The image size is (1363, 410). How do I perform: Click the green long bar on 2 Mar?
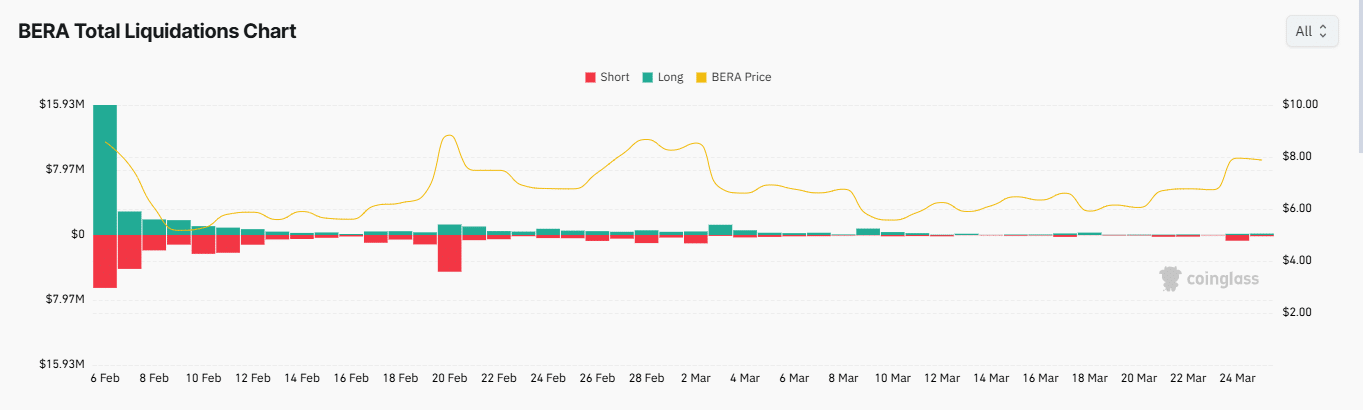pos(720,230)
